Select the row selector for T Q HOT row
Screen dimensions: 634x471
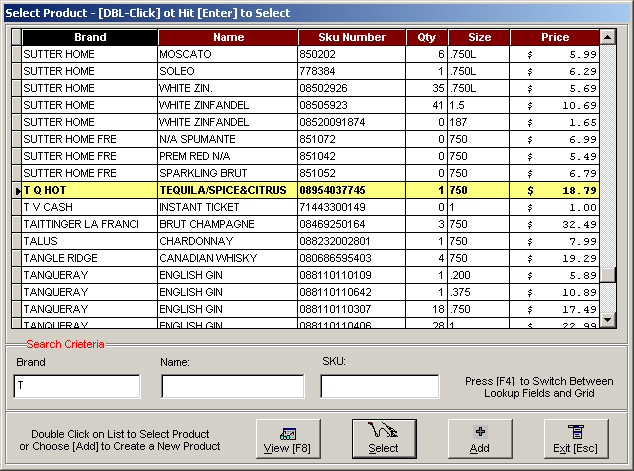pyautogui.click(x=16, y=190)
